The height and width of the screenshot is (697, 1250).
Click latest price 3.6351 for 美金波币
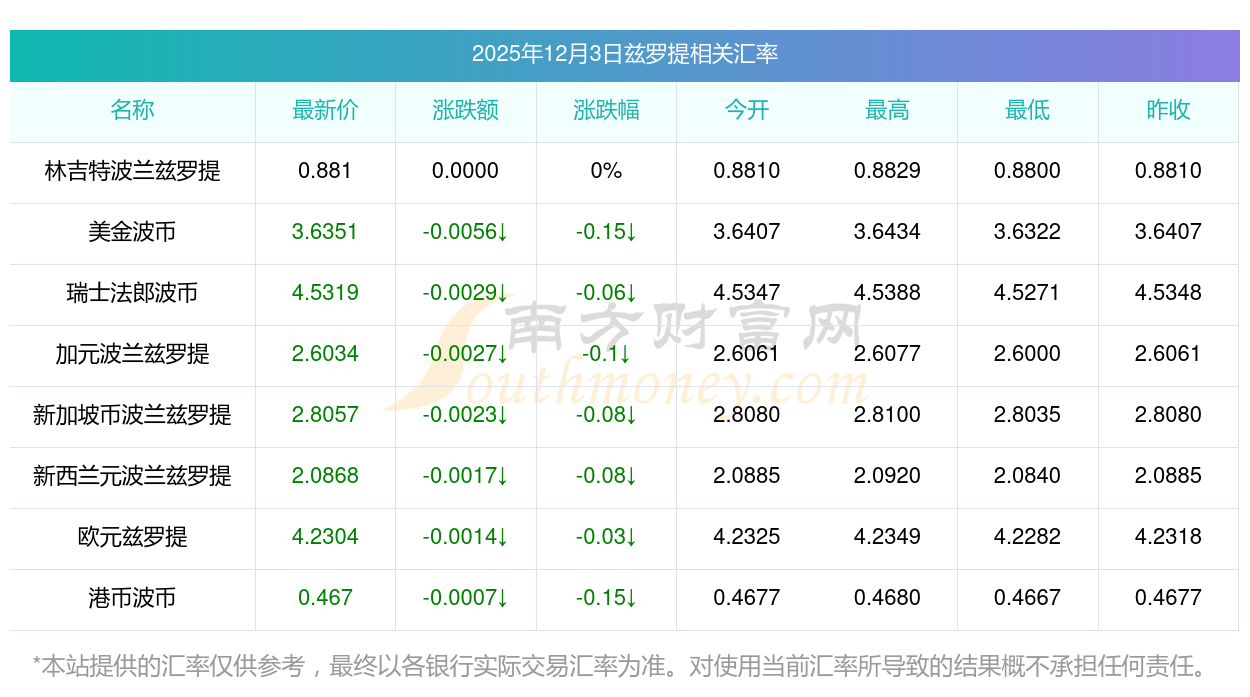pos(325,232)
